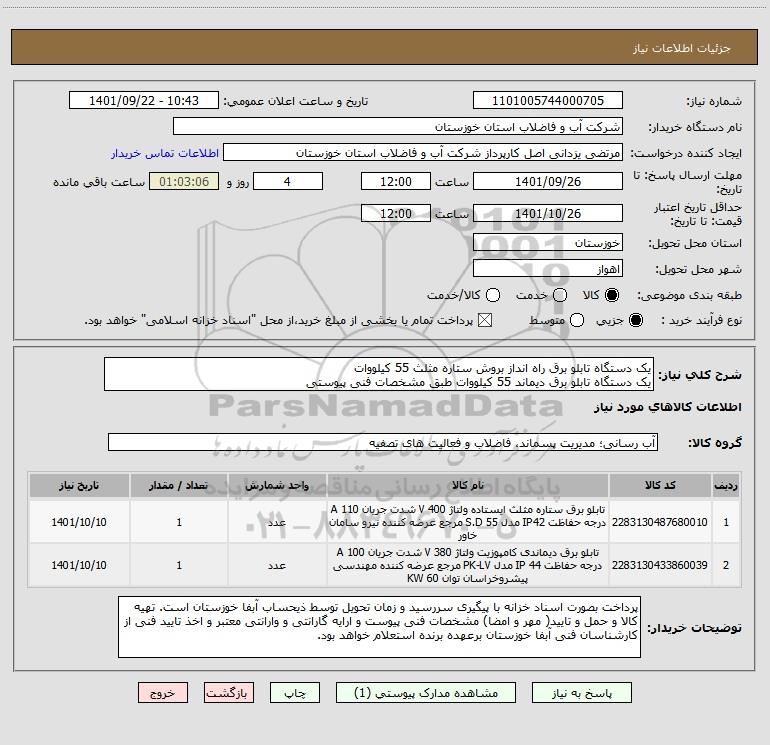Click row 1 product name cell

point(468,522)
